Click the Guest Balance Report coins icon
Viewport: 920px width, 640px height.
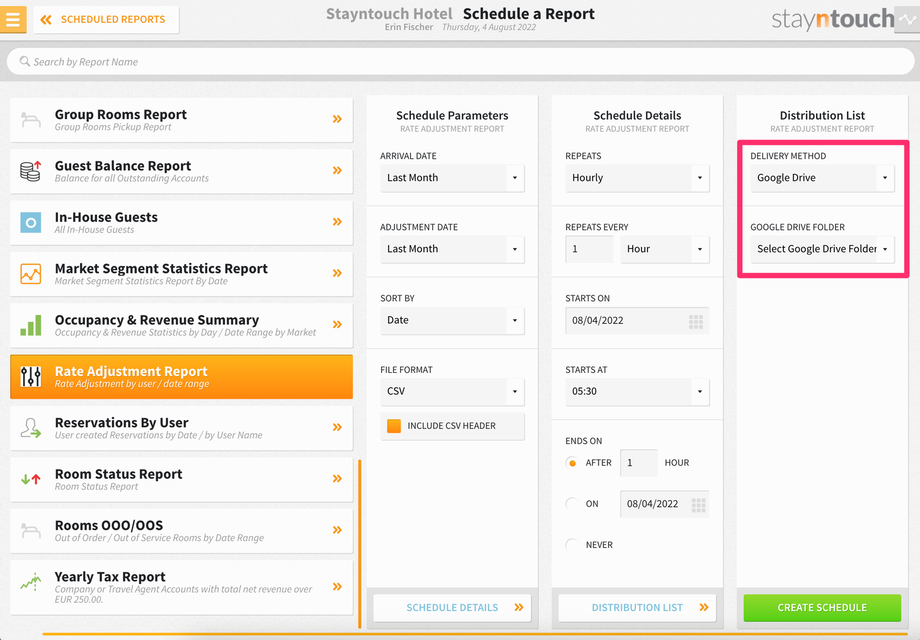[x=31, y=171]
